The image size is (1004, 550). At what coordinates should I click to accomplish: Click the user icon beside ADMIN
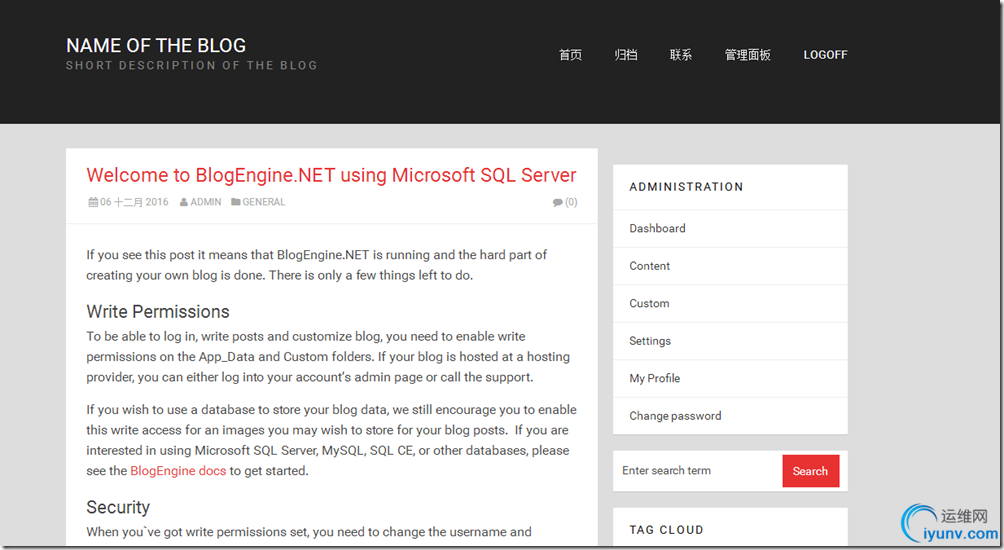pyautogui.click(x=184, y=202)
